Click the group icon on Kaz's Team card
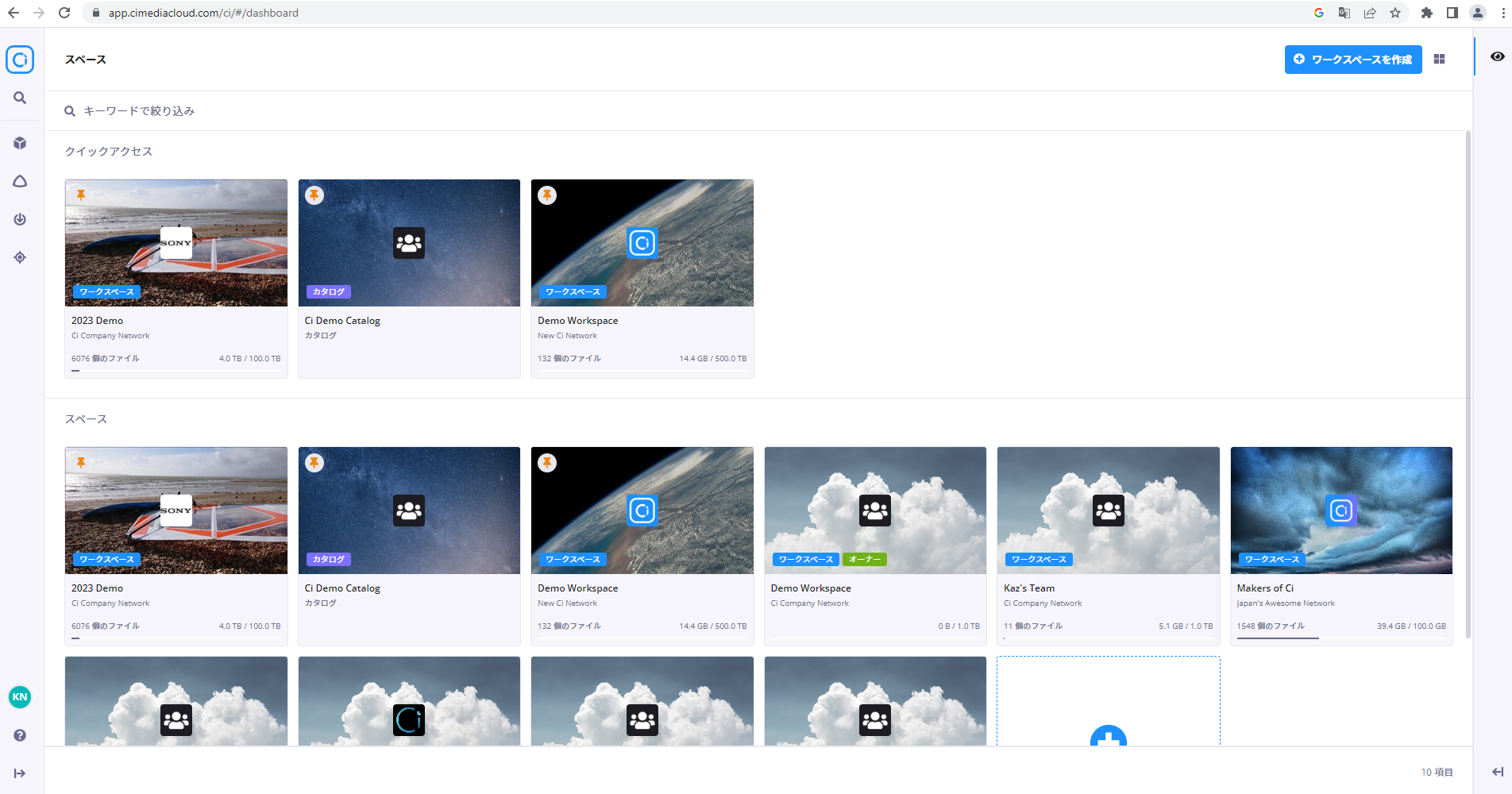Screen dimensions: 1512x794 click(x=1109, y=511)
